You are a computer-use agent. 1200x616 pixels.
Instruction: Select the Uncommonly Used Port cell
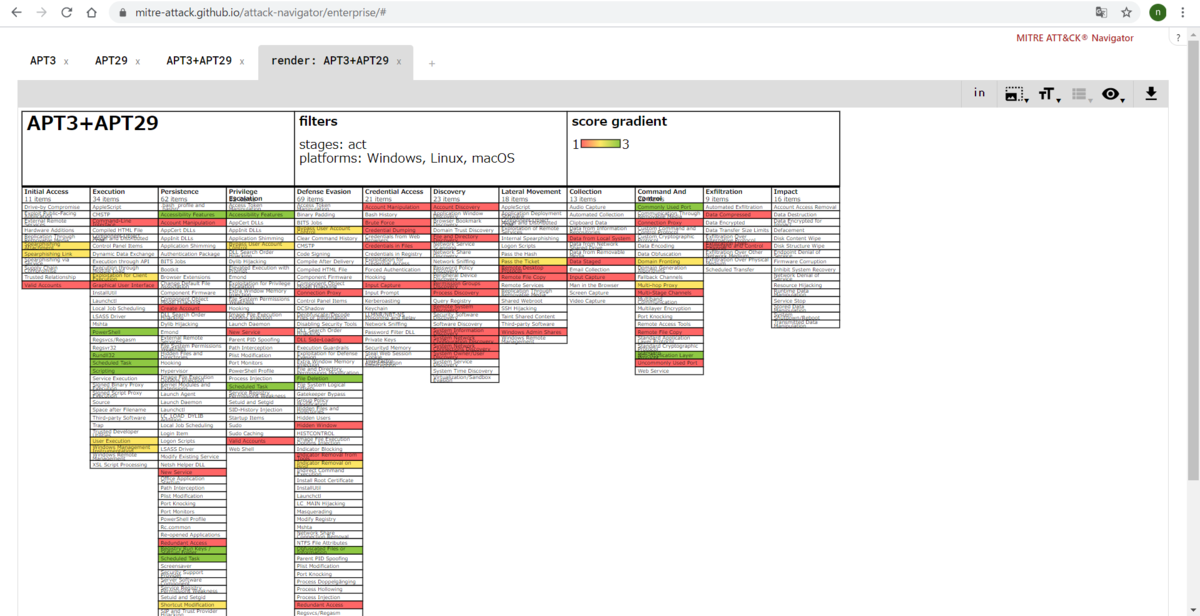click(x=669, y=363)
